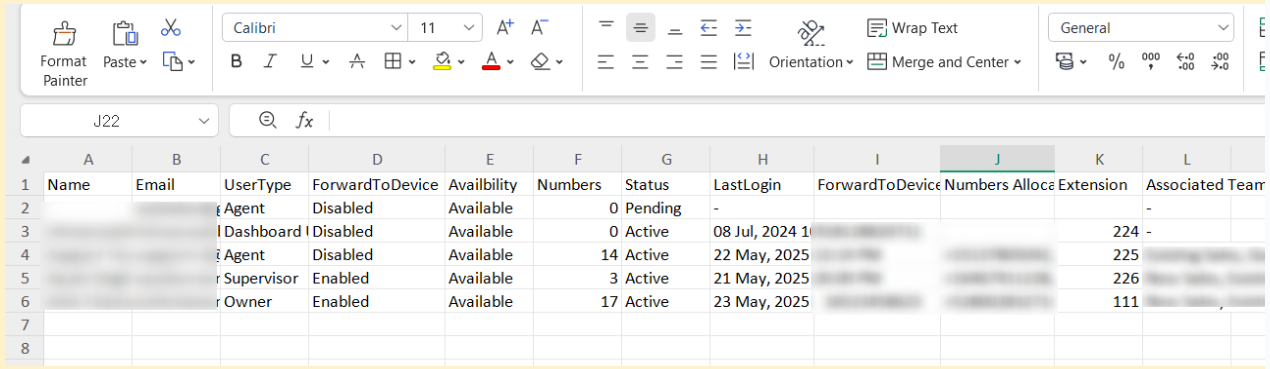Toggle underline formatting
The image size is (1270, 369).
(x=306, y=62)
